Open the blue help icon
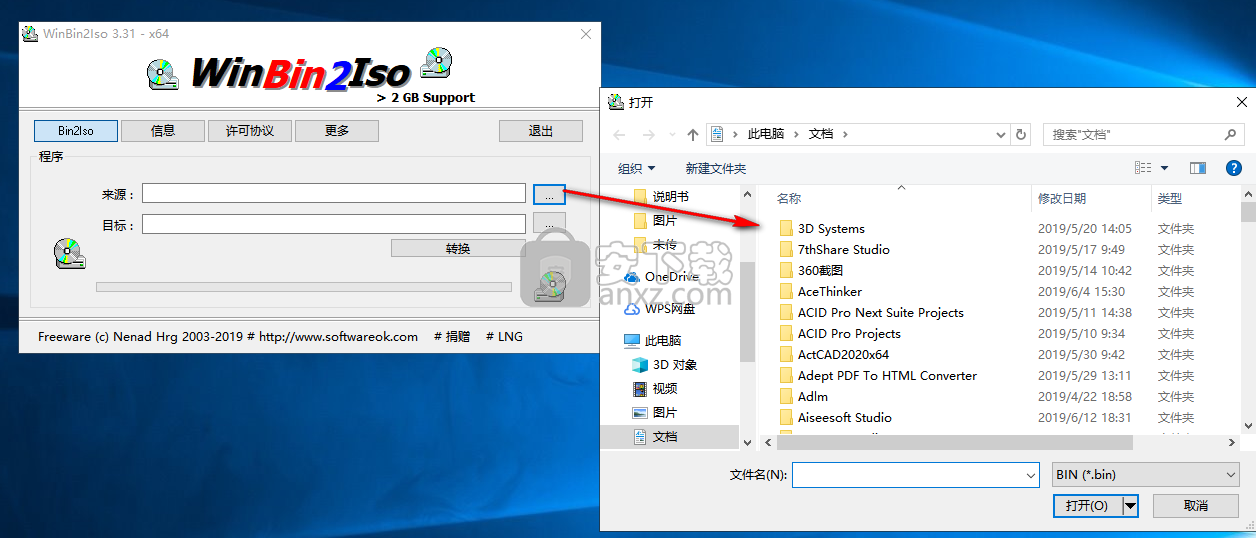Screen dimensions: 1256x538 (x=1234, y=168)
